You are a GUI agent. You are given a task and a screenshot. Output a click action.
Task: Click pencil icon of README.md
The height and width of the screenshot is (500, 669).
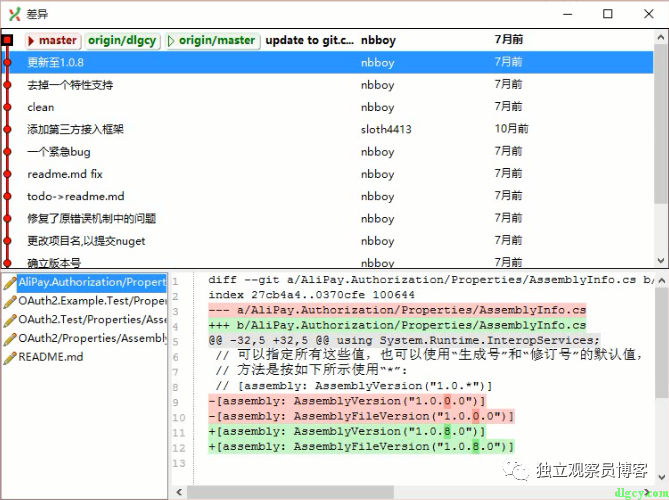coord(10,358)
